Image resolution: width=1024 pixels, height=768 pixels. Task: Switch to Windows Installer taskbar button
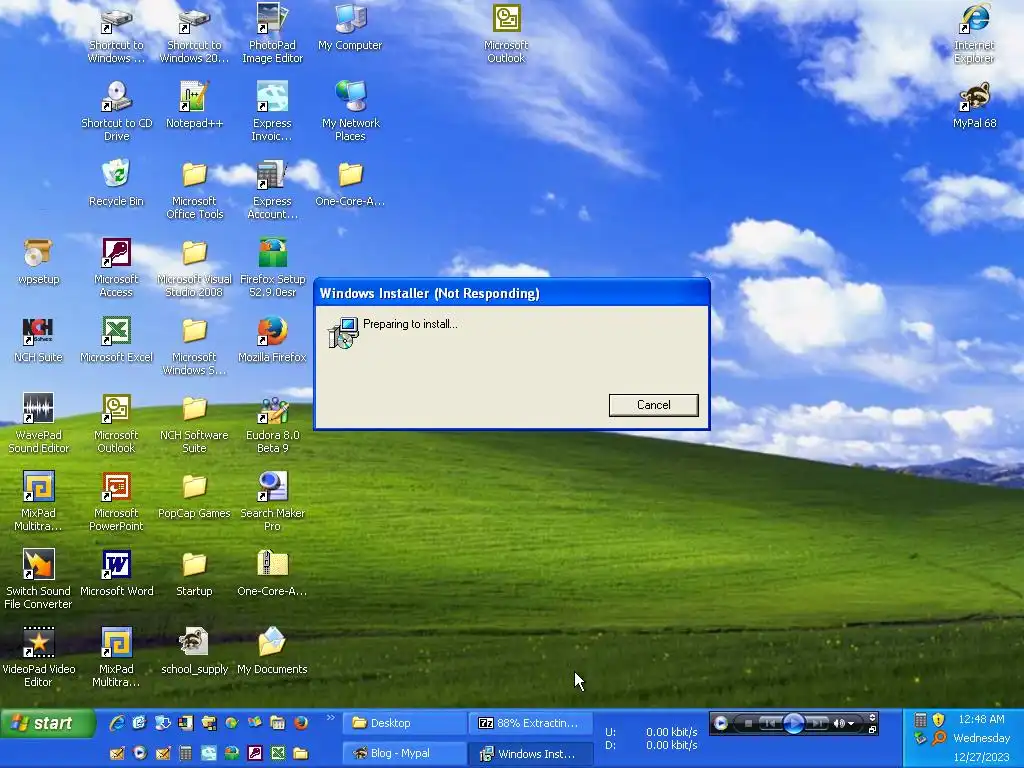(530, 753)
